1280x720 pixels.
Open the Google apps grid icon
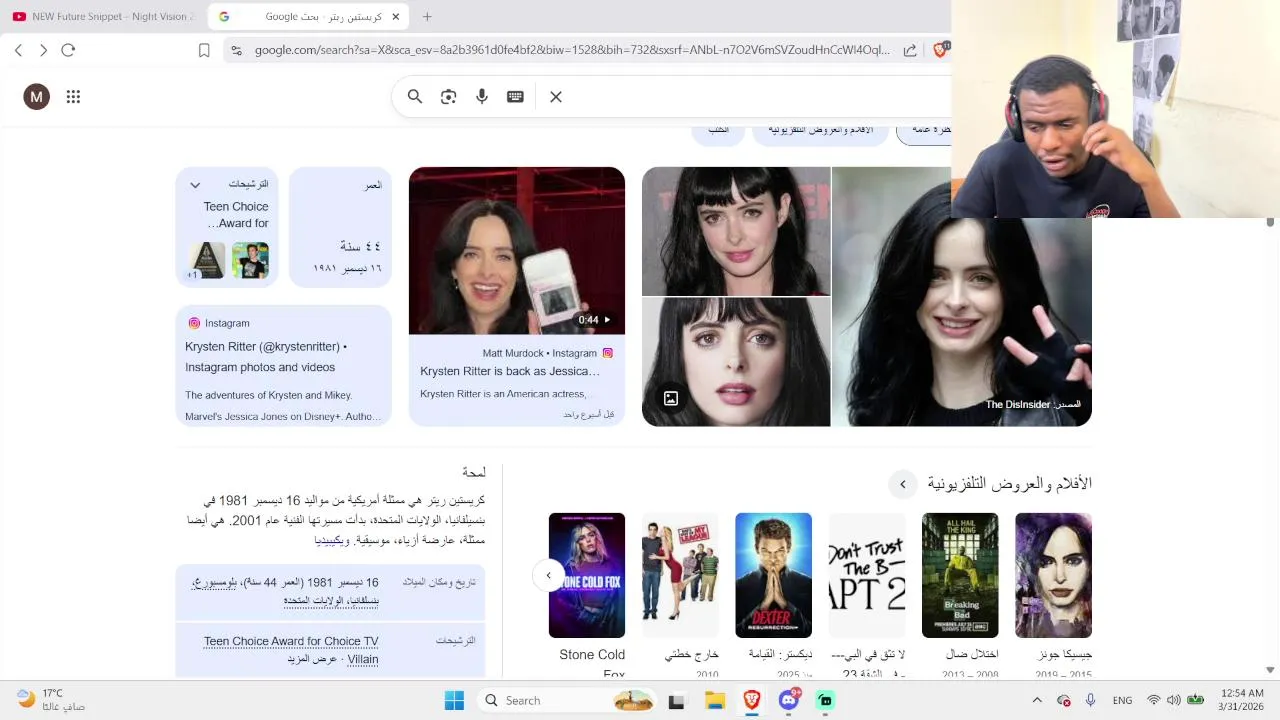point(73,97)
